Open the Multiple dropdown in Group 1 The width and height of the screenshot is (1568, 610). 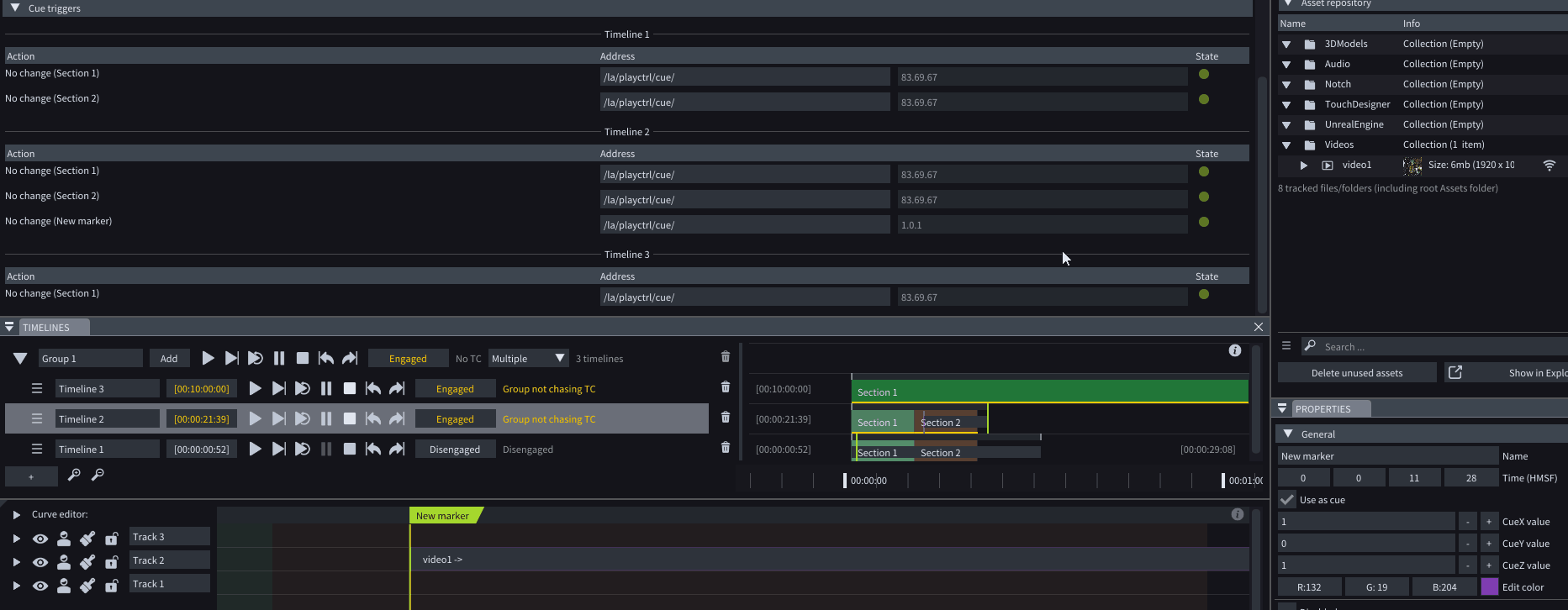[x=528, y=359]
